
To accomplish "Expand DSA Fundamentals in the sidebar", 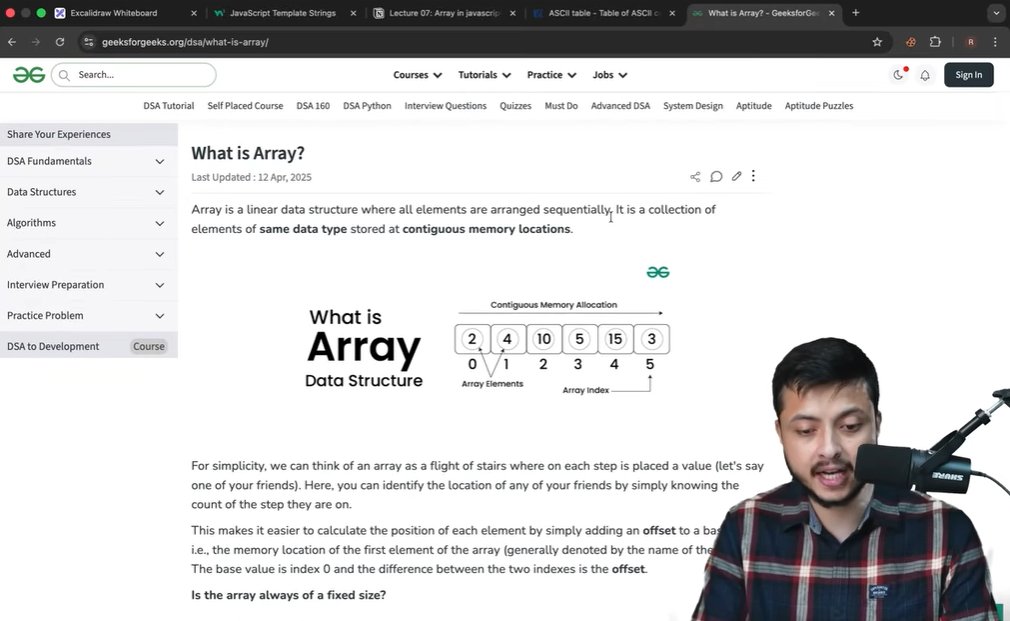I will click(88, 161).
